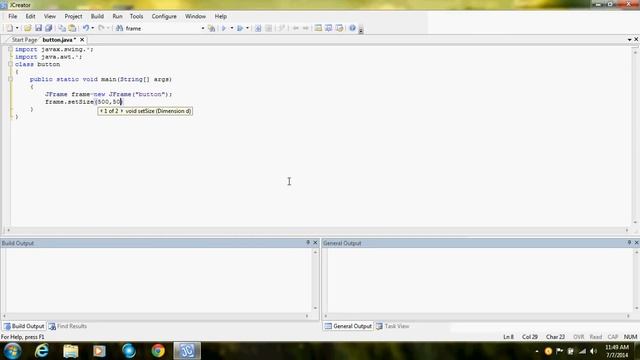Click the third view panel toolbar icon
Image resolution: width=640 pixels, height=360 pixels.
tap(339, 28)
